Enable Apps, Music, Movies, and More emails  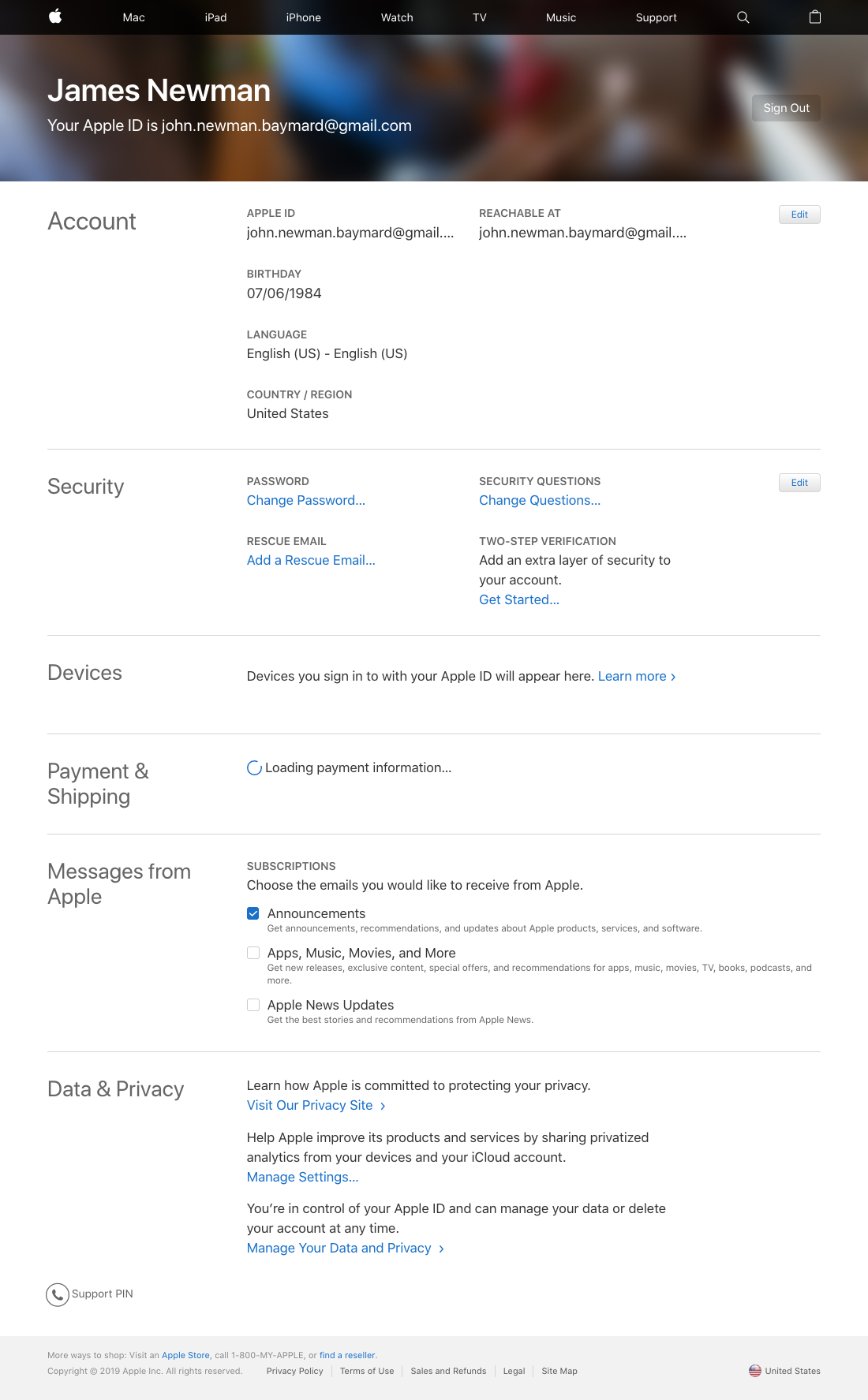[x=253, y=953]
